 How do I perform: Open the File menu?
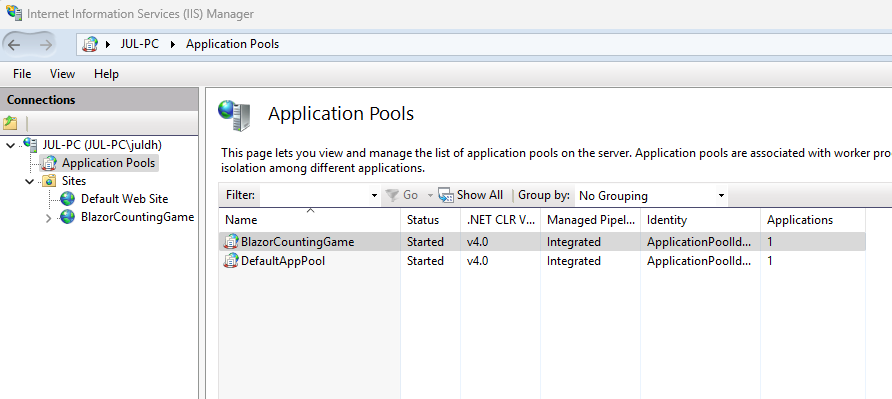coord(22,74)
